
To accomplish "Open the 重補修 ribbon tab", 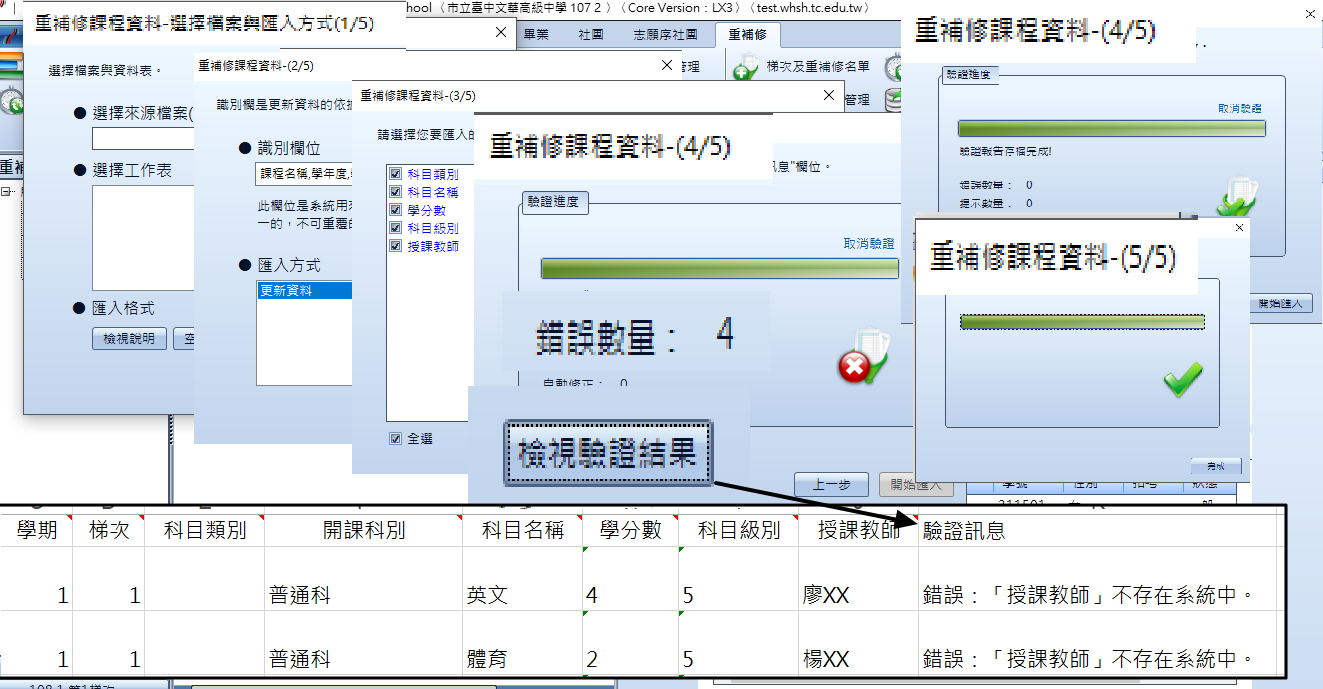I will (747, 35).
